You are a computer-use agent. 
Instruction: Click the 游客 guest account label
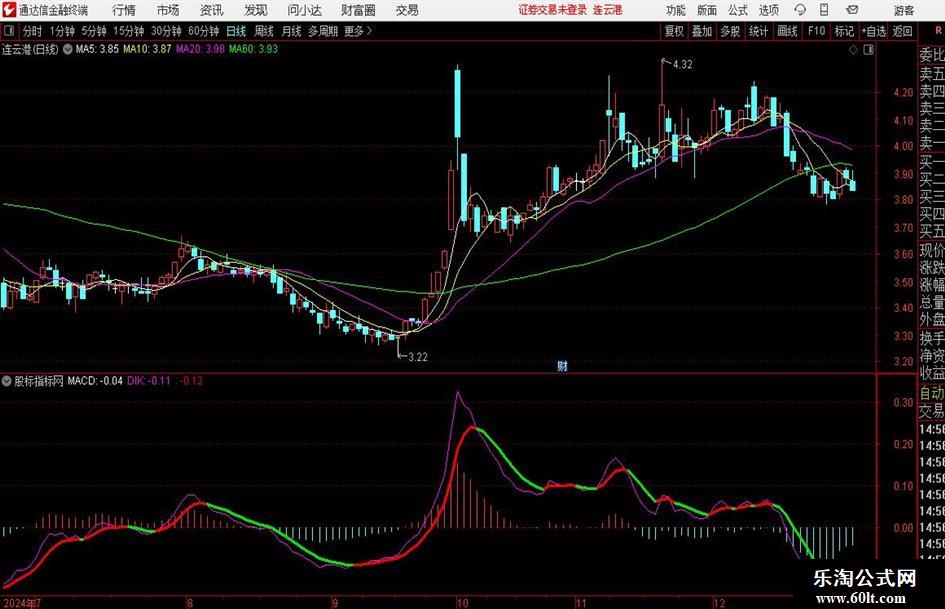[903, 10]
